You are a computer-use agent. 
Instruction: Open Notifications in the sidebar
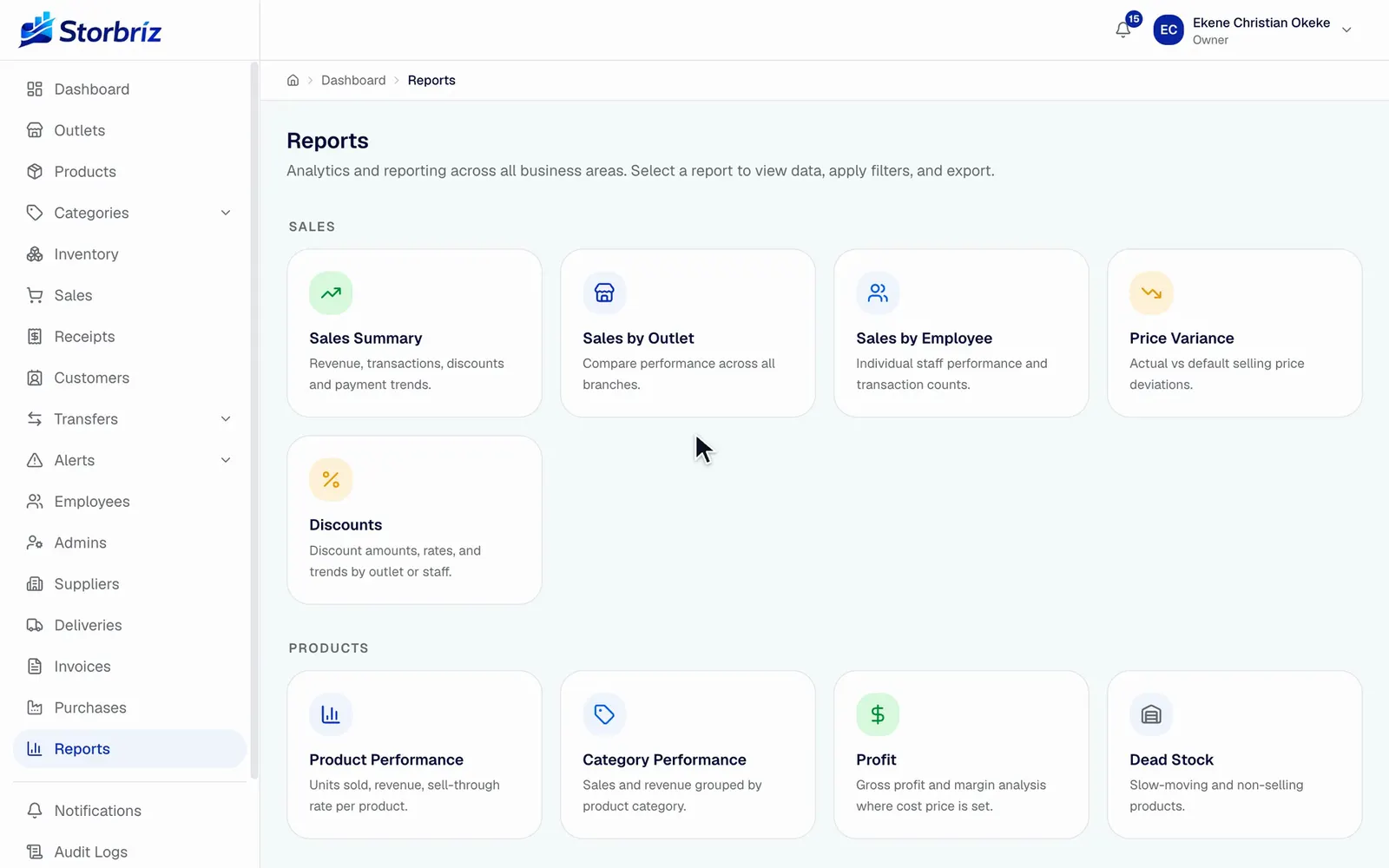(x=130, y=811)
